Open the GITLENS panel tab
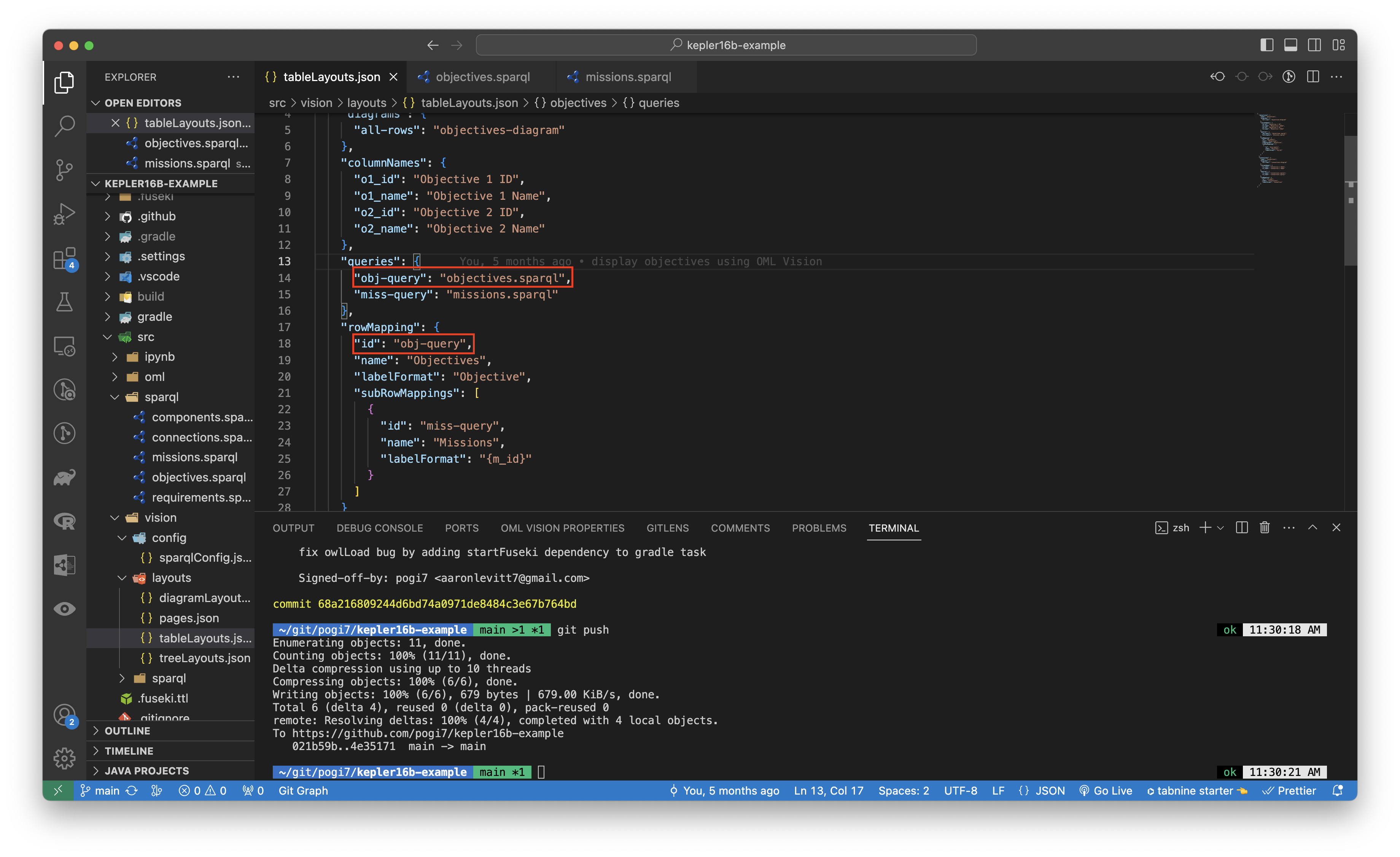 pyautogui.click(x=667, y=528)
